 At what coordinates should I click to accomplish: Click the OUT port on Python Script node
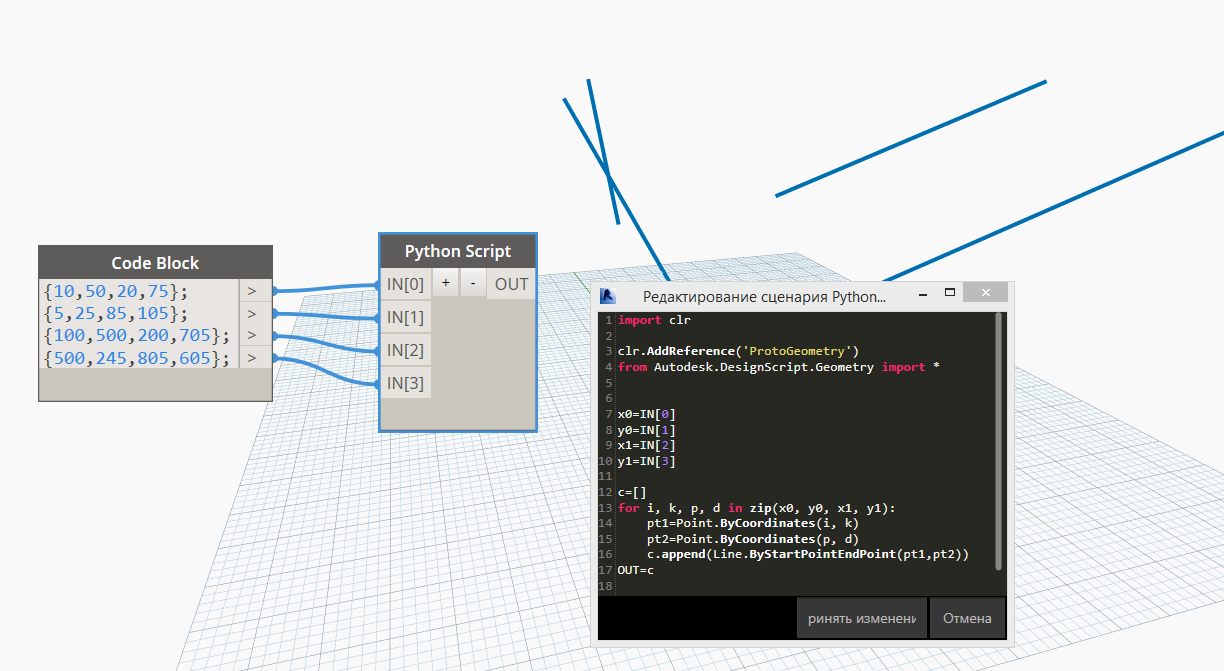[x=511, y=284]
